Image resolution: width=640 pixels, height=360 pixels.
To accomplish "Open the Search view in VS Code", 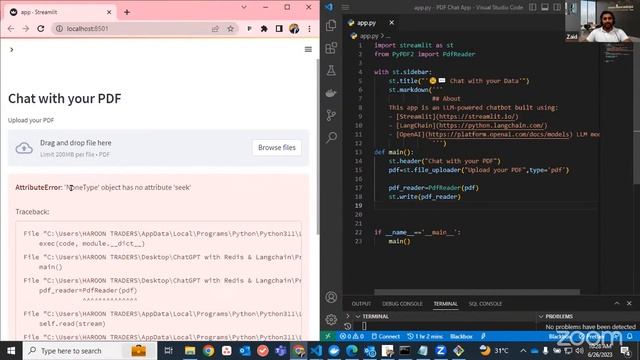I will (331, 137).
